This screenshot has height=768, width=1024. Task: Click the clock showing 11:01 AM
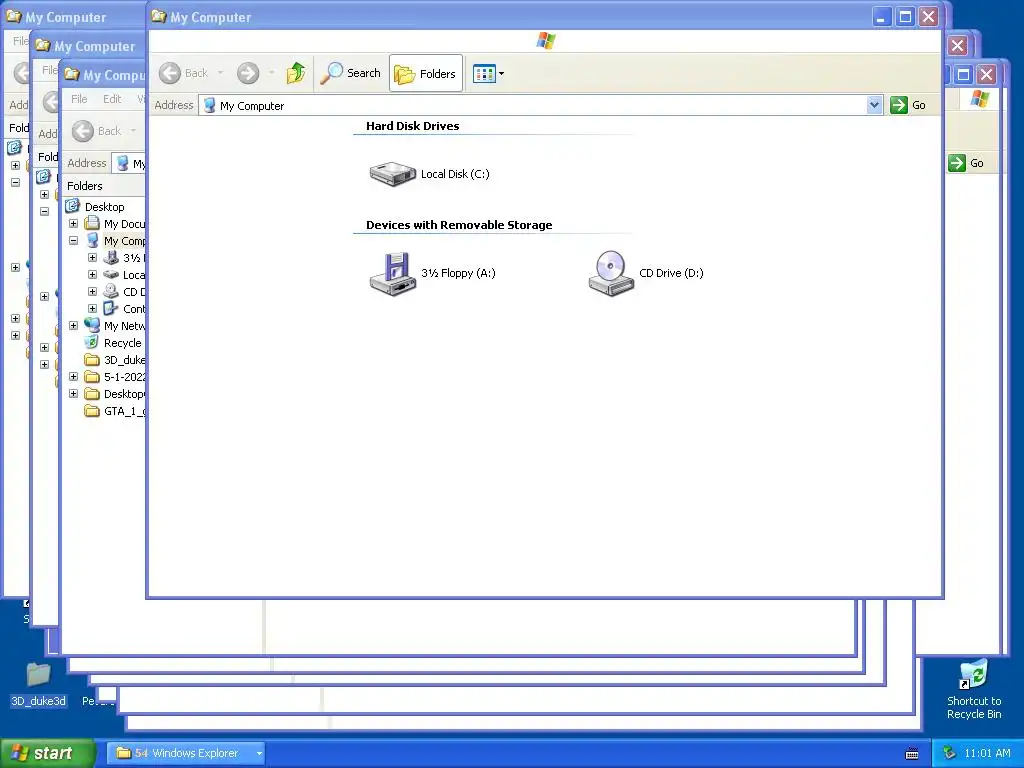(x=987, y=754)
